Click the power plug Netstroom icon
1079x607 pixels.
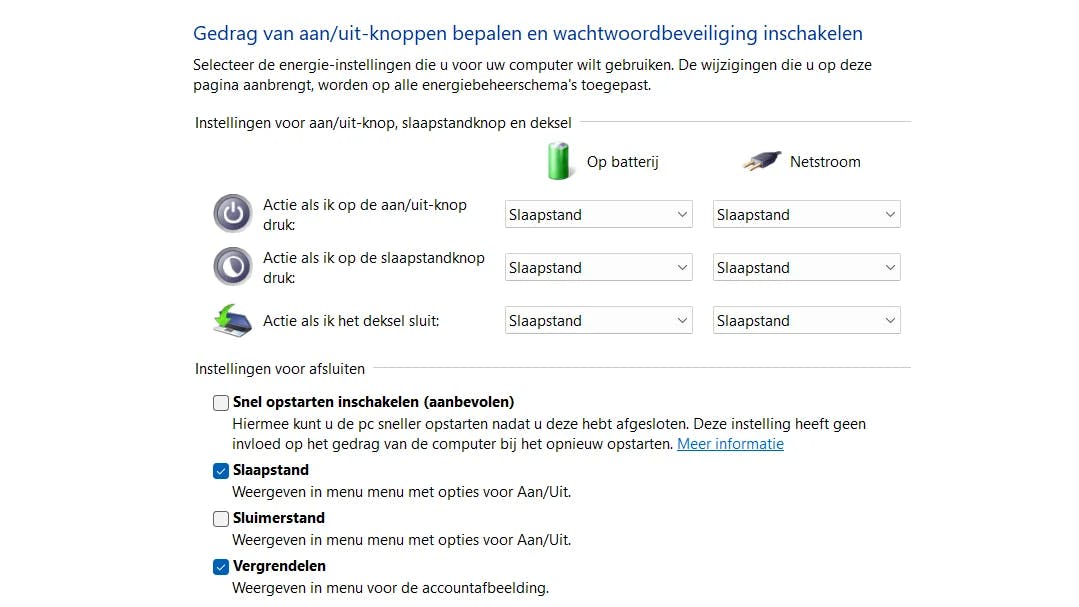761,161
